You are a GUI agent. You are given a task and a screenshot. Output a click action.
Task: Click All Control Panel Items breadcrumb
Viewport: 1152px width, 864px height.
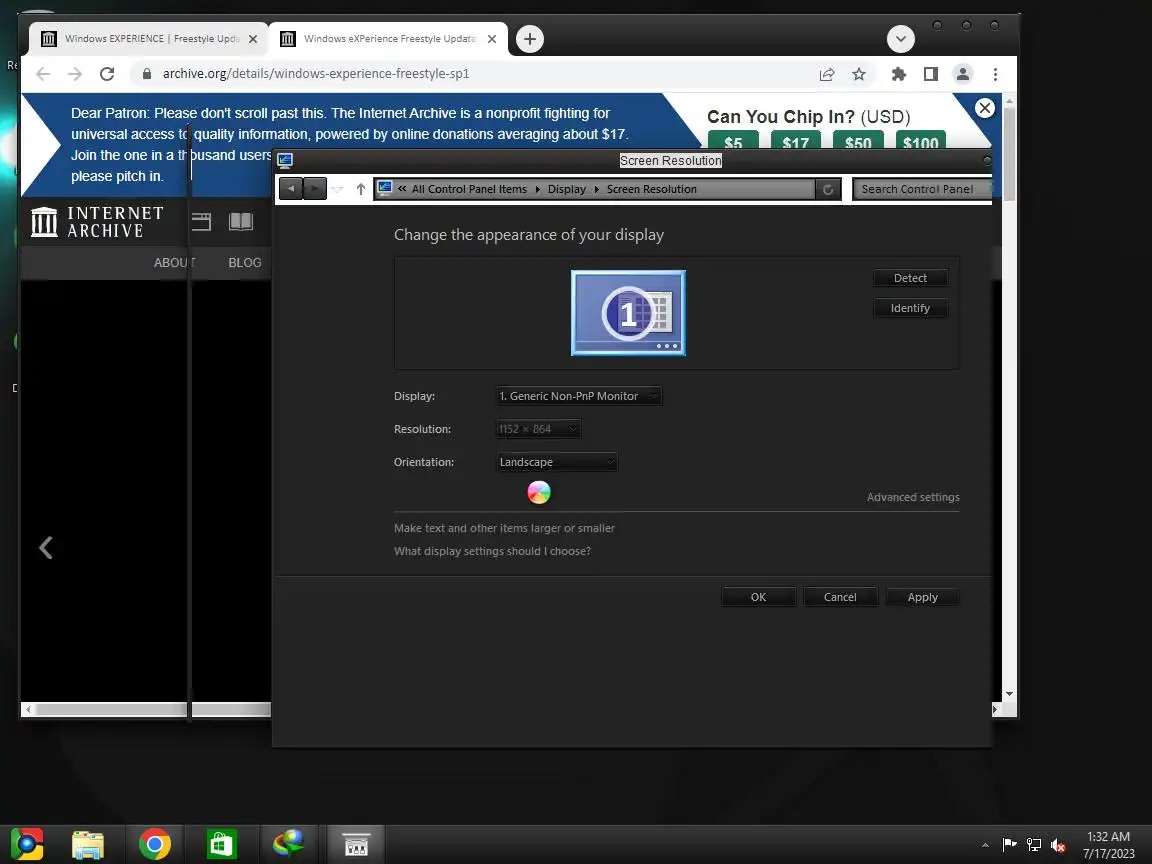(469, 189)
